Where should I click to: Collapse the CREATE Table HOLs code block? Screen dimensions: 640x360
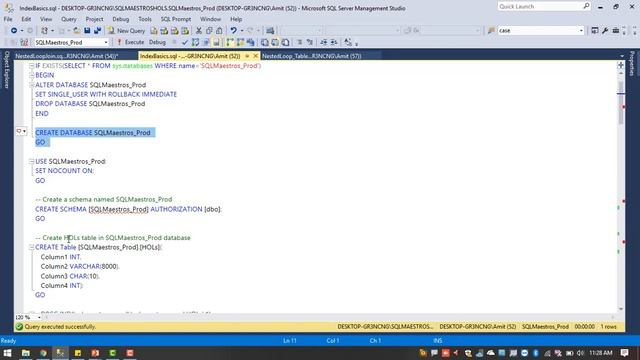pyautogui.click(x=31, y=247)
